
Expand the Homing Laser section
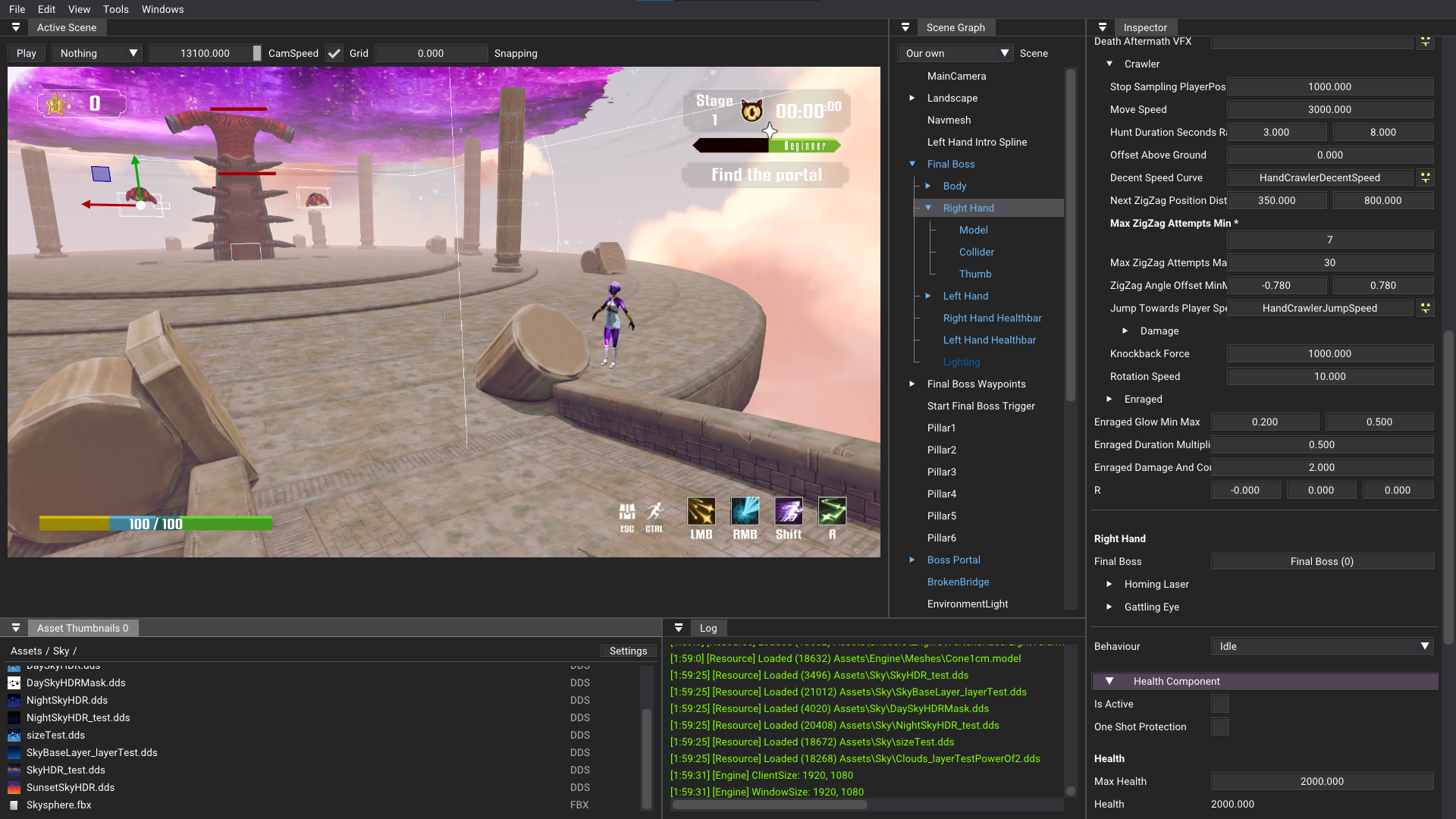pos(1109,584)
